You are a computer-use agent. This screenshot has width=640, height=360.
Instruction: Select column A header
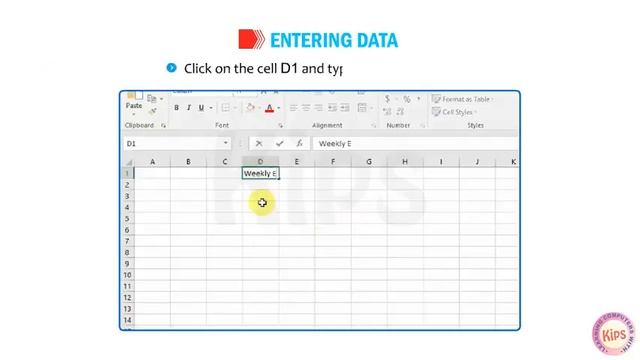pyautogui.click(x=152, y=162)
